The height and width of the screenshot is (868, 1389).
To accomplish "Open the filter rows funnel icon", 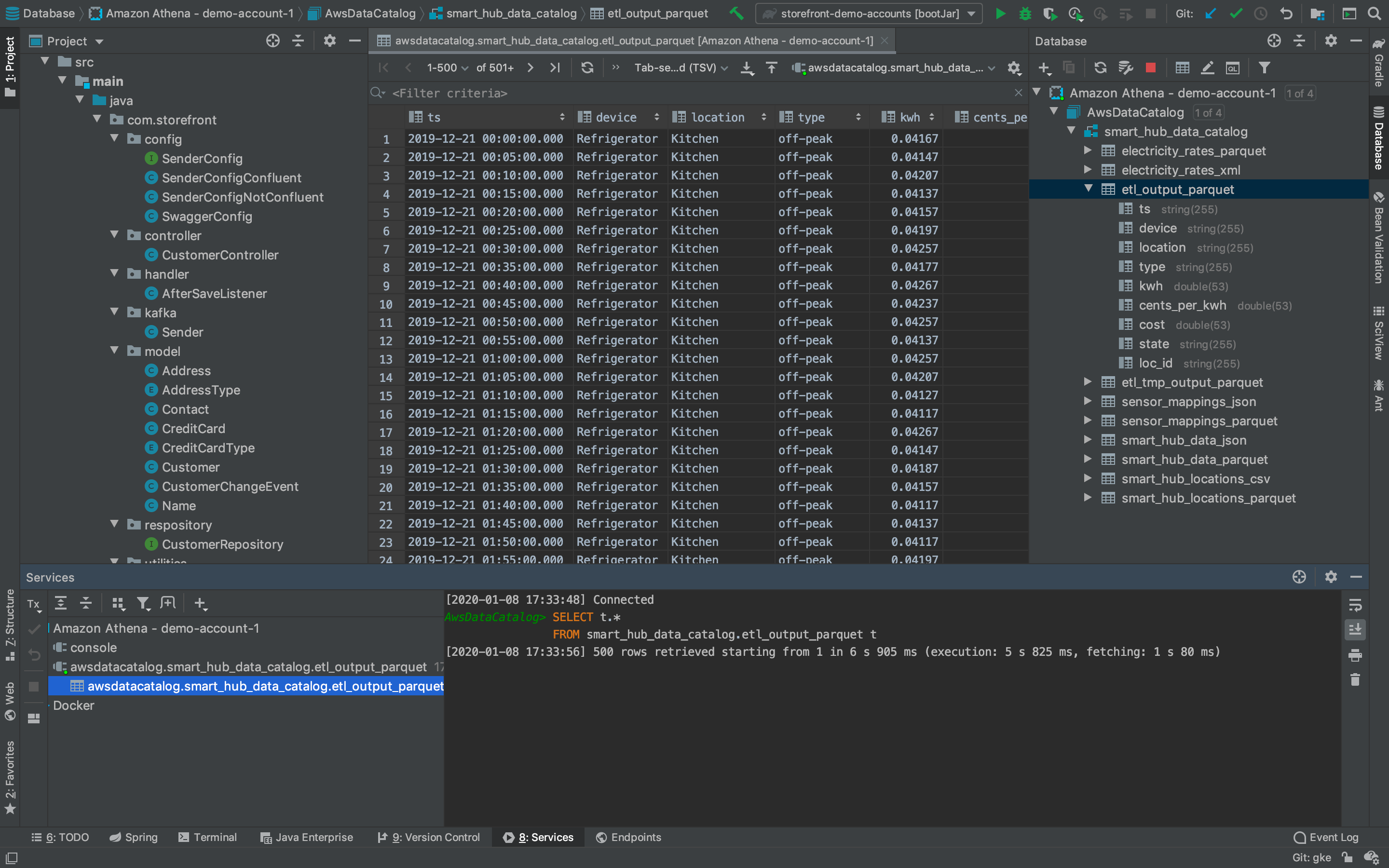I will [x=1265, y=67].
